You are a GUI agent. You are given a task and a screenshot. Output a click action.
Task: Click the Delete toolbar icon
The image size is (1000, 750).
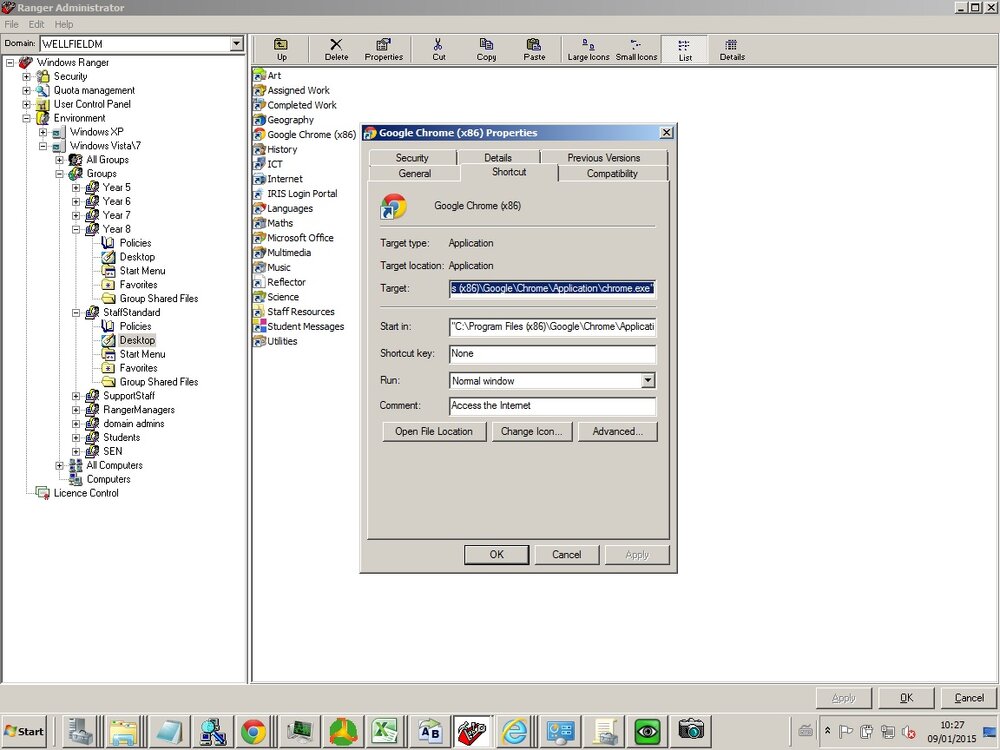[336, 49]
